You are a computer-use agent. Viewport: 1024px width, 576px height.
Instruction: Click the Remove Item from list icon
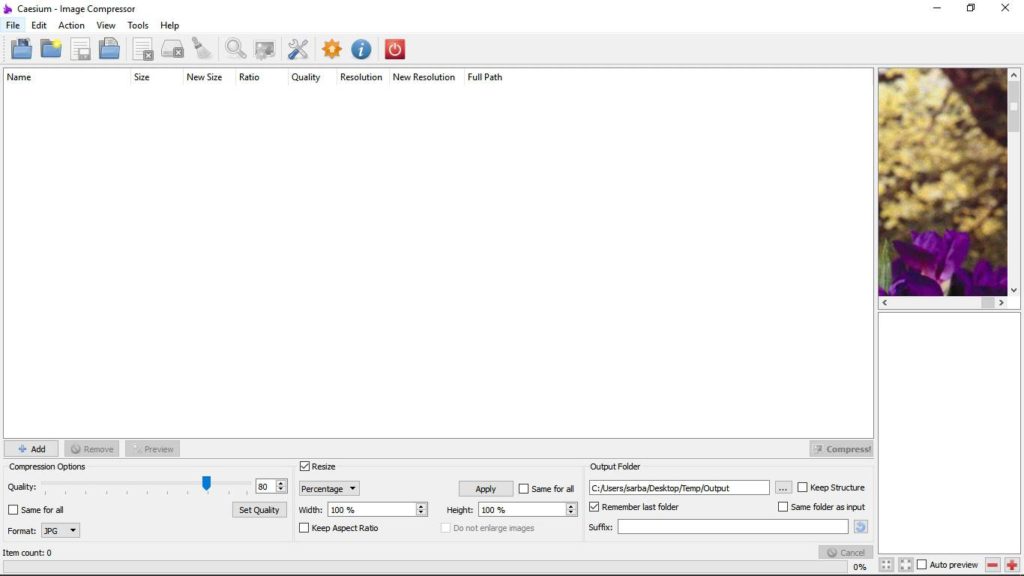(142, 49)
